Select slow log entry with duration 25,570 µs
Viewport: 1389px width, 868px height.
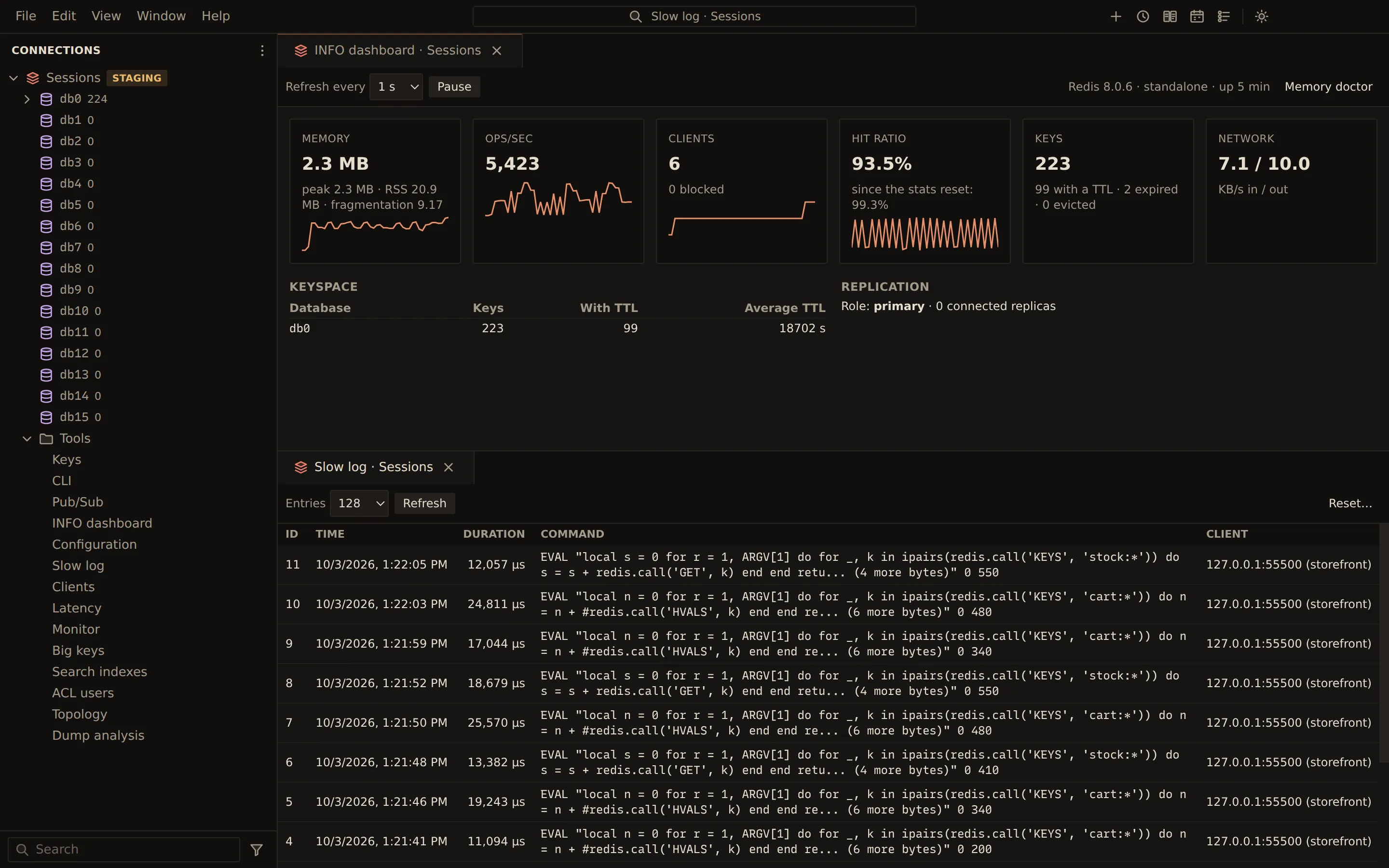(828, 723)
